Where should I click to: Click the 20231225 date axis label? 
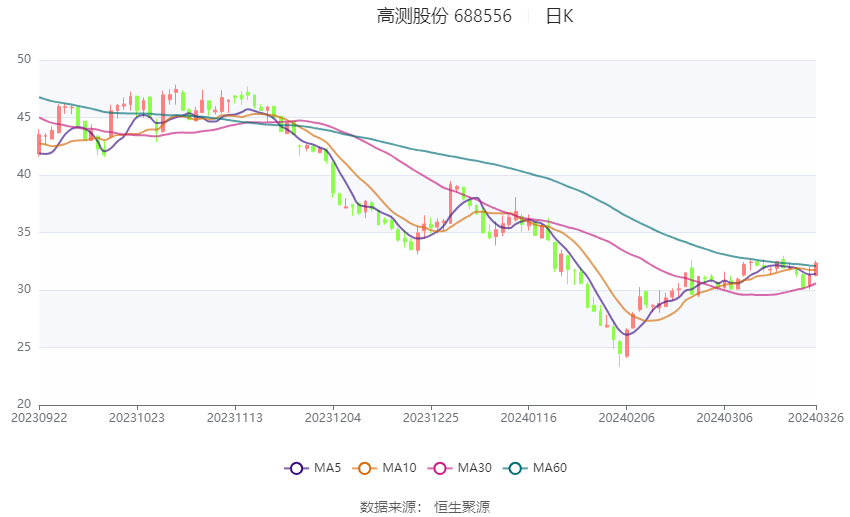point(431,418)
